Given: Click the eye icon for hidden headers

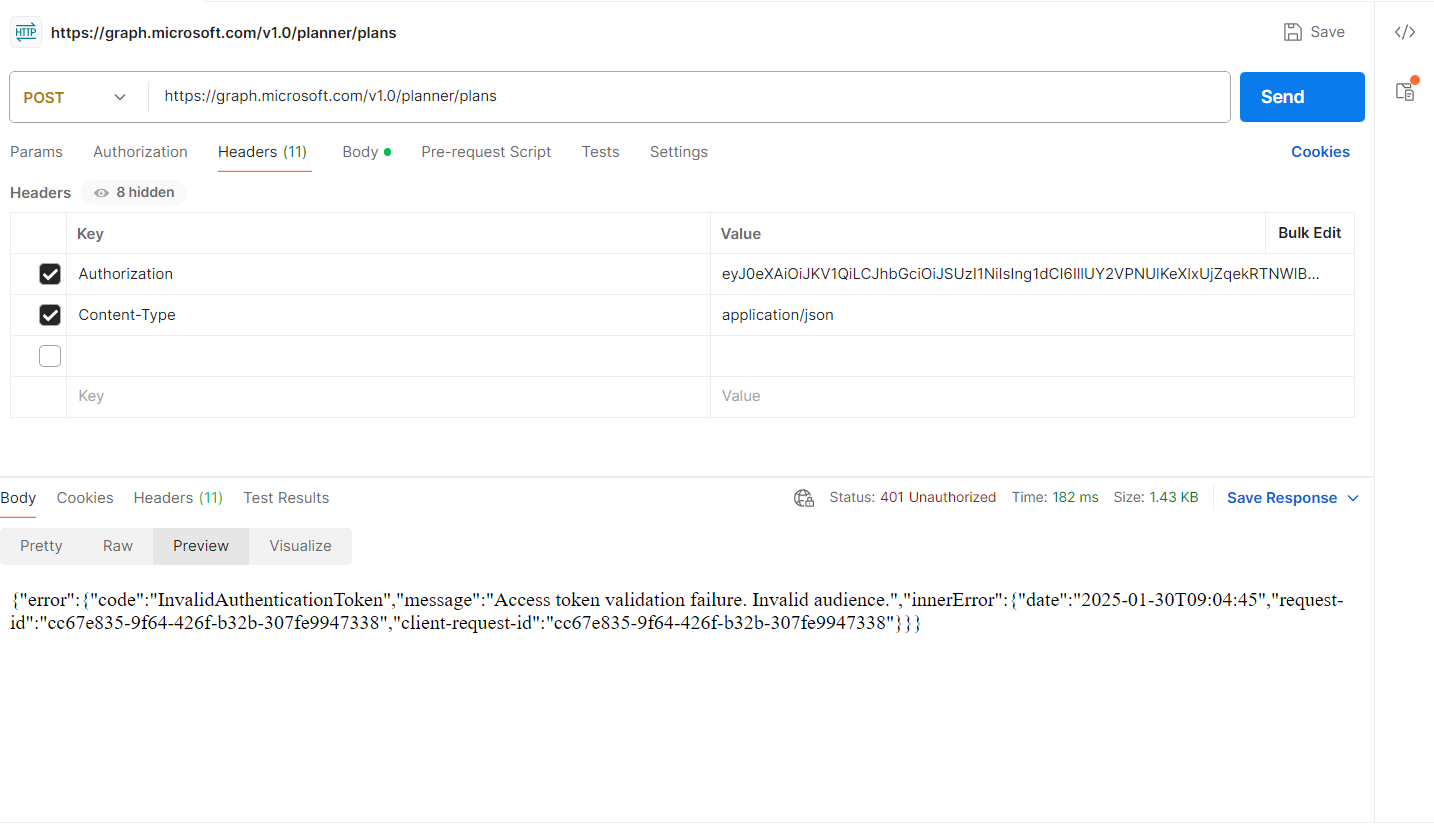Looking at the screenshot, I should click(x=101, y=193).
